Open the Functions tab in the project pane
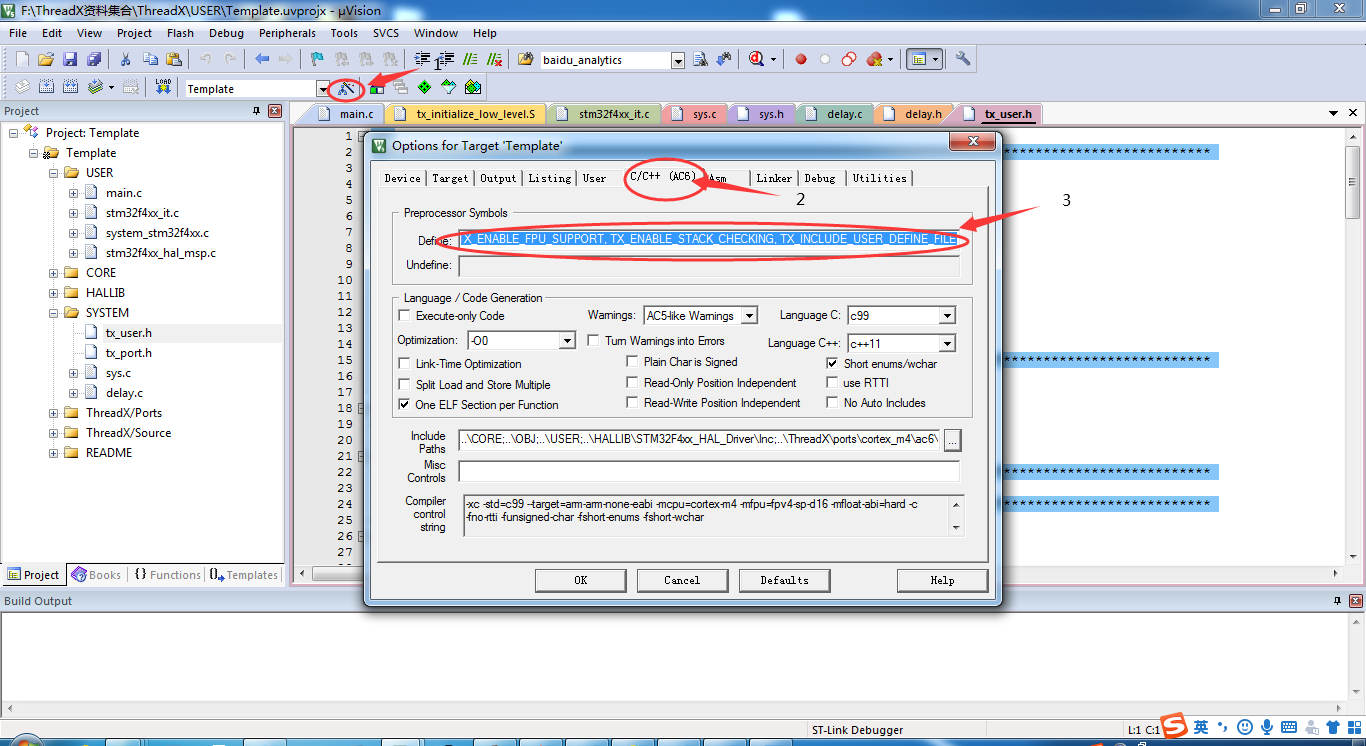This screenshot has width=1366, height=746. [x=167, y=575]
